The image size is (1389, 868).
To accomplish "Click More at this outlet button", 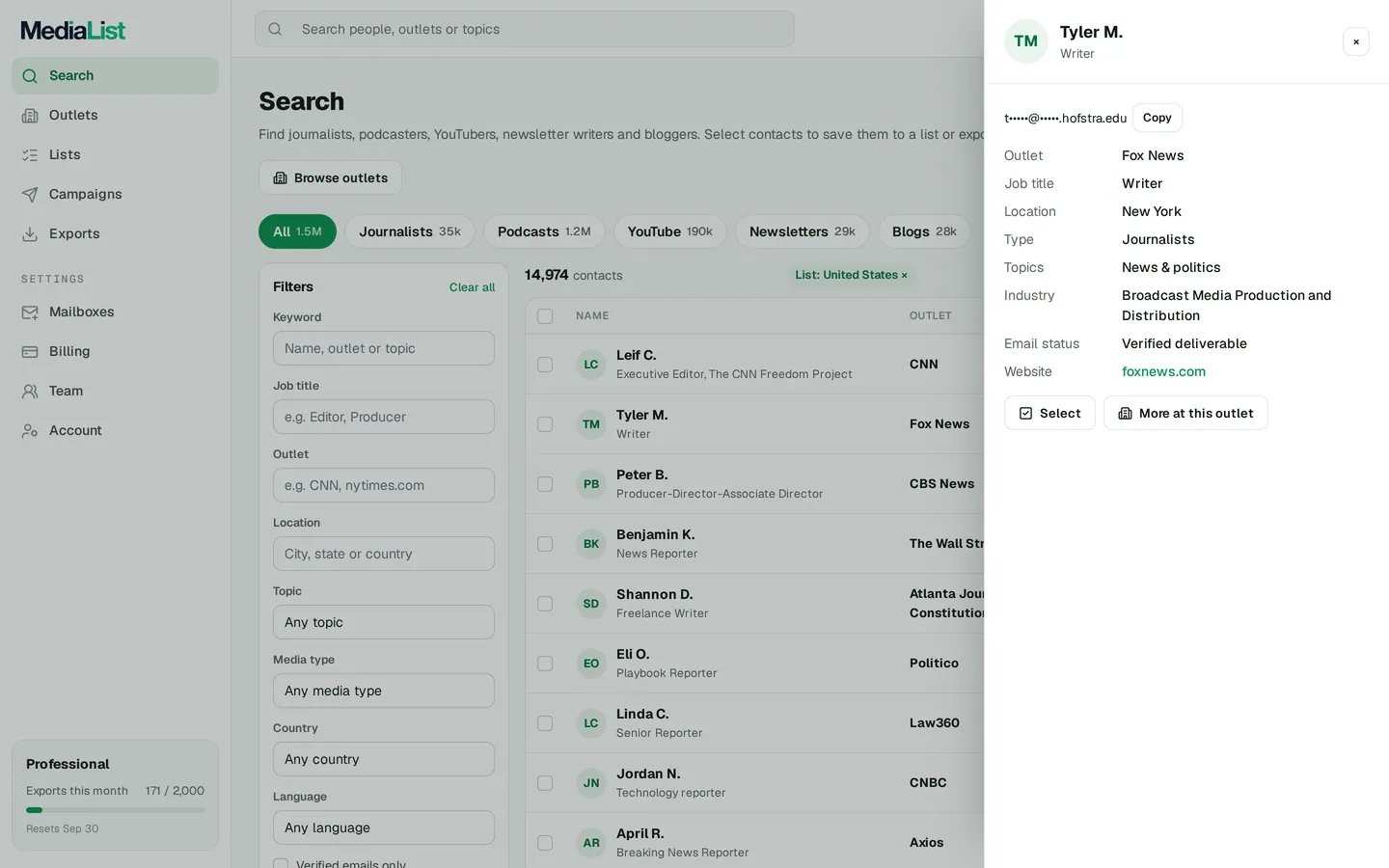I will 1185,413.
